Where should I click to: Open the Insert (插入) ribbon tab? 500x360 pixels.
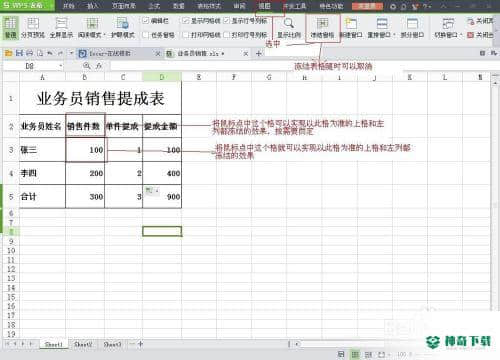point(92,6)
